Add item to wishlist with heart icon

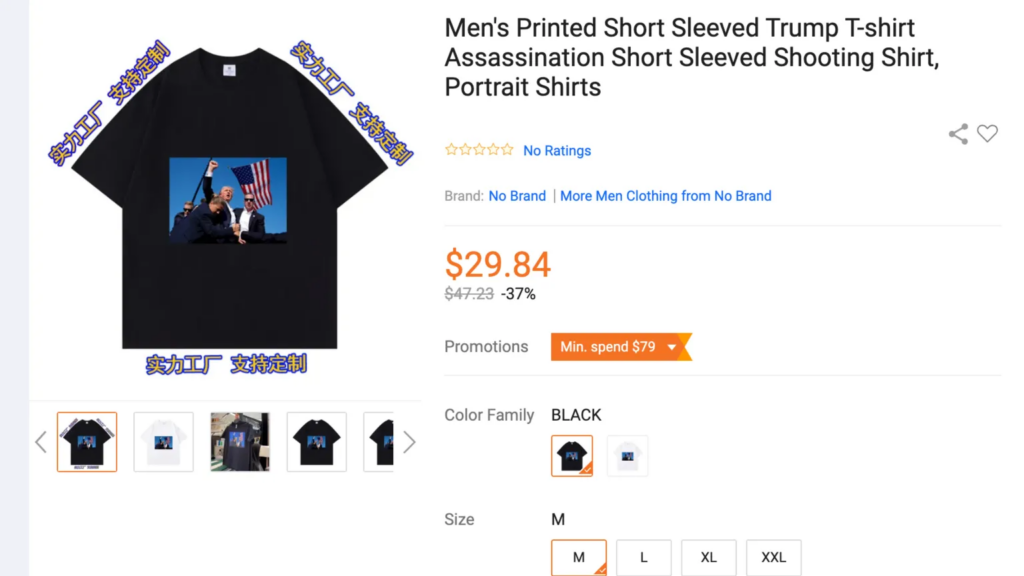tap(987, 134)
